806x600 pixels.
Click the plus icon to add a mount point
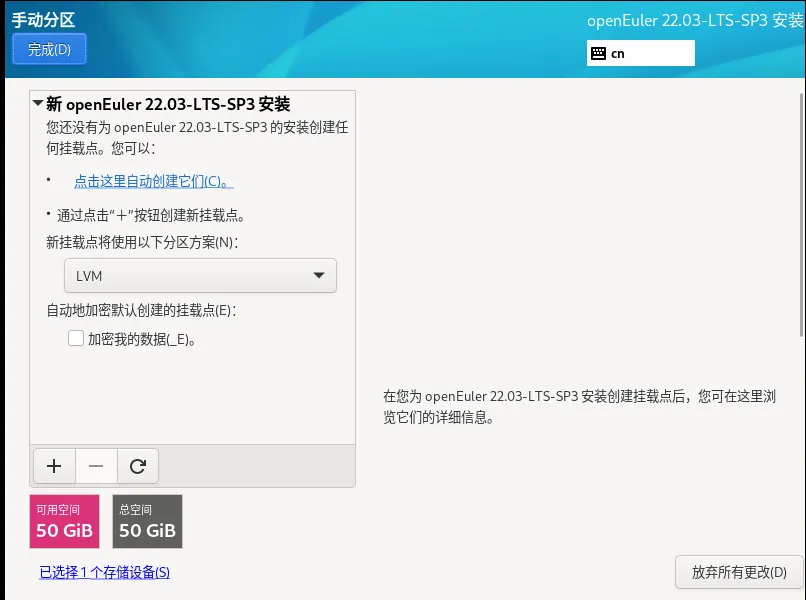coord(54,466)
